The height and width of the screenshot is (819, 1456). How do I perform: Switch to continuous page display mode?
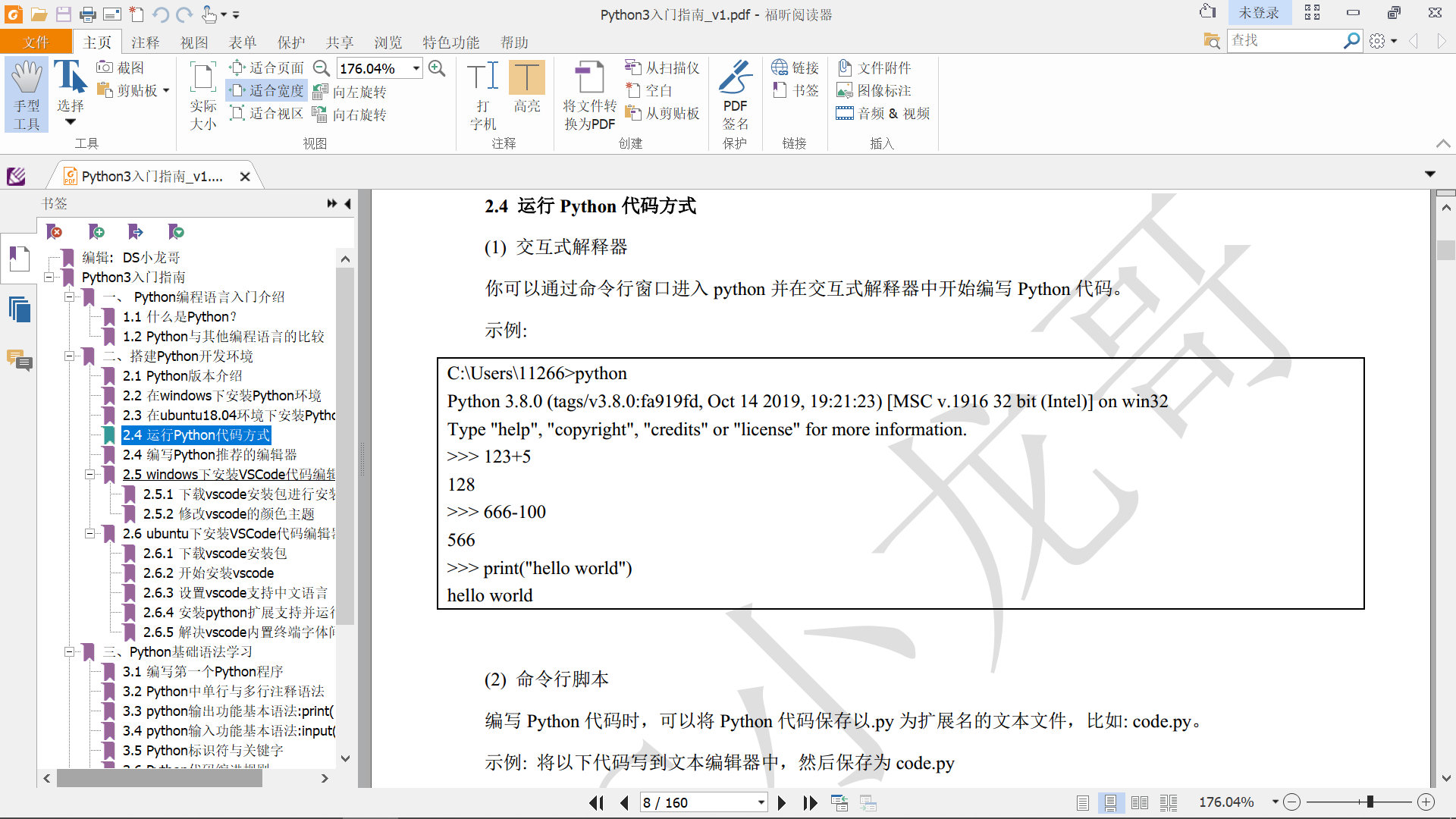(1110, 802)
